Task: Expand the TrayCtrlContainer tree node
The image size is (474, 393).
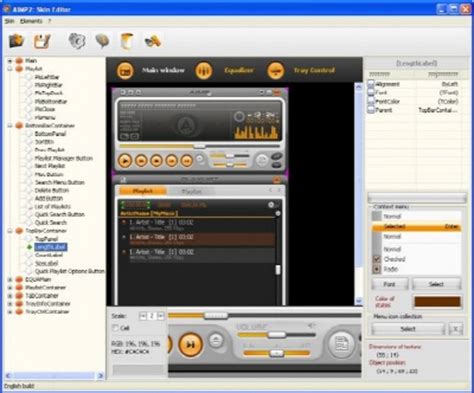Action: (10, 312)
